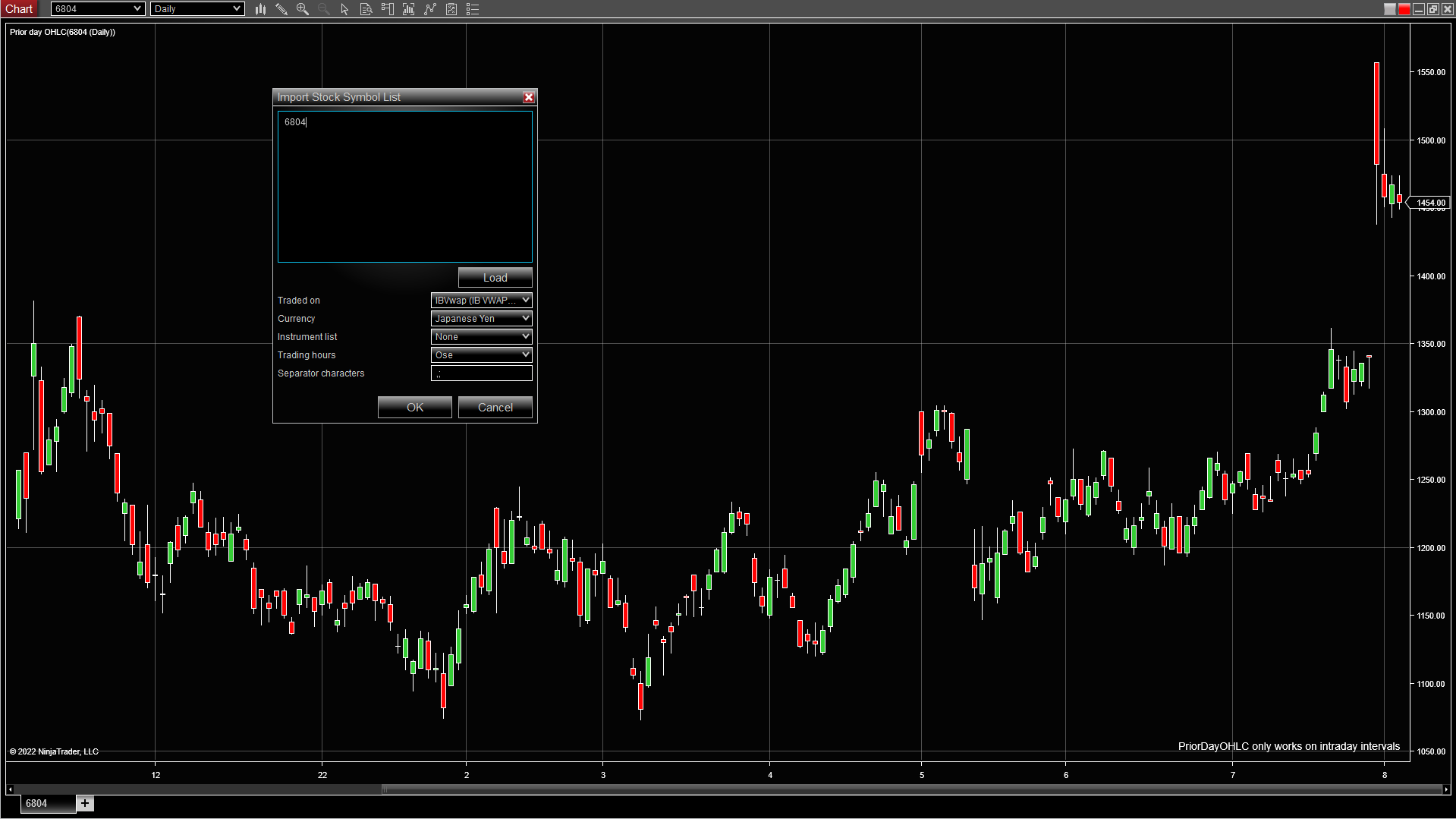Confirm import with OK button

point(415,408)
